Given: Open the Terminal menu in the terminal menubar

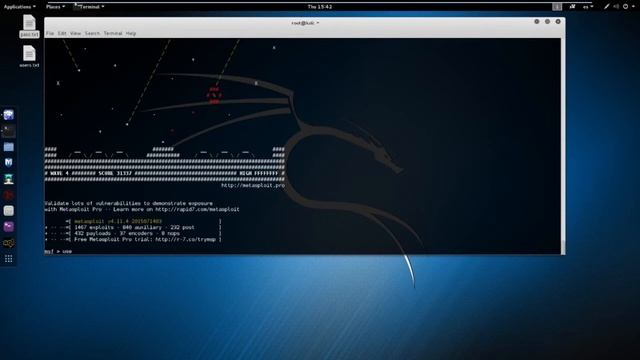Looking at the screenshot, I should click(x=113, y=33).
